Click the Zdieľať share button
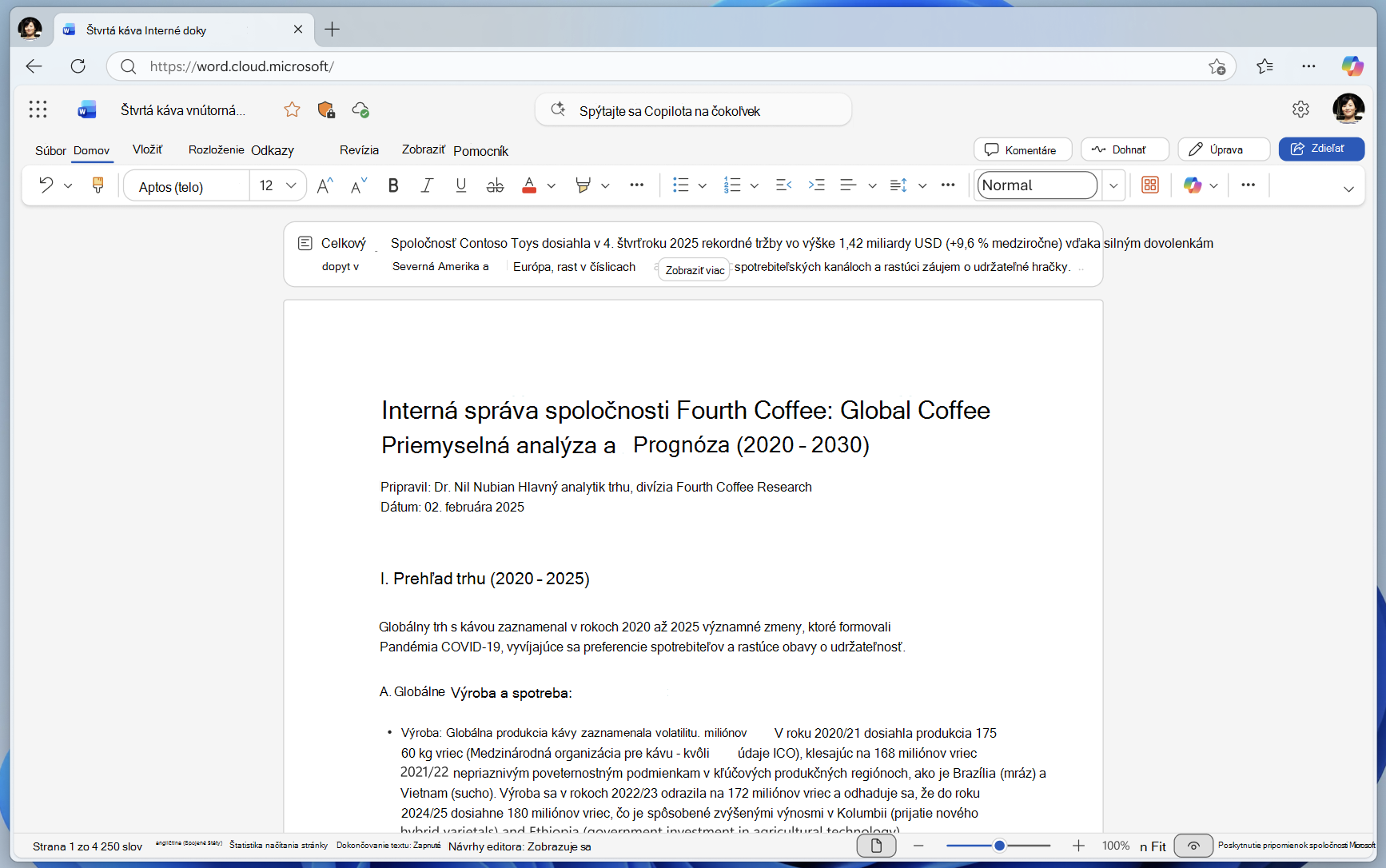This screenshot has height=868, width=1386. [1321, 149]
